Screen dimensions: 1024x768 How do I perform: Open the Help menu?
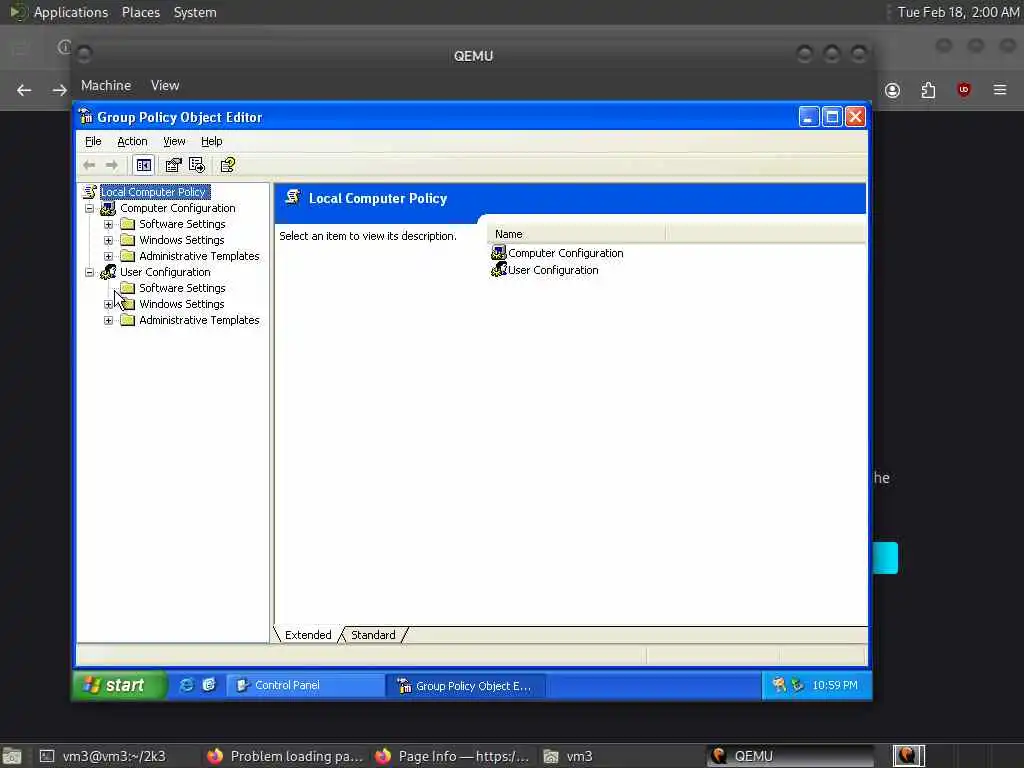[212, 141]
